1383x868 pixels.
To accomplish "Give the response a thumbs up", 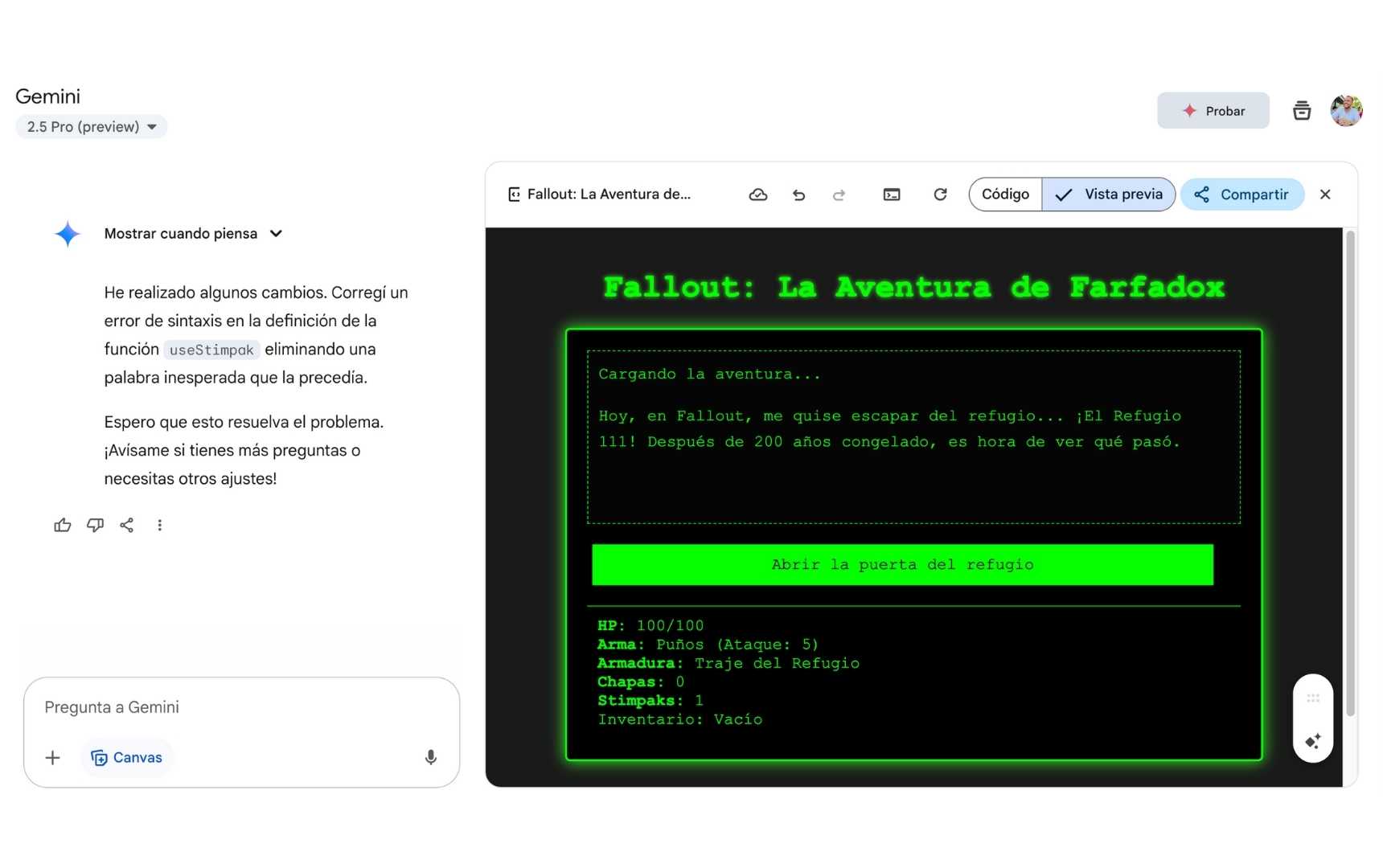I will point(63,525).
